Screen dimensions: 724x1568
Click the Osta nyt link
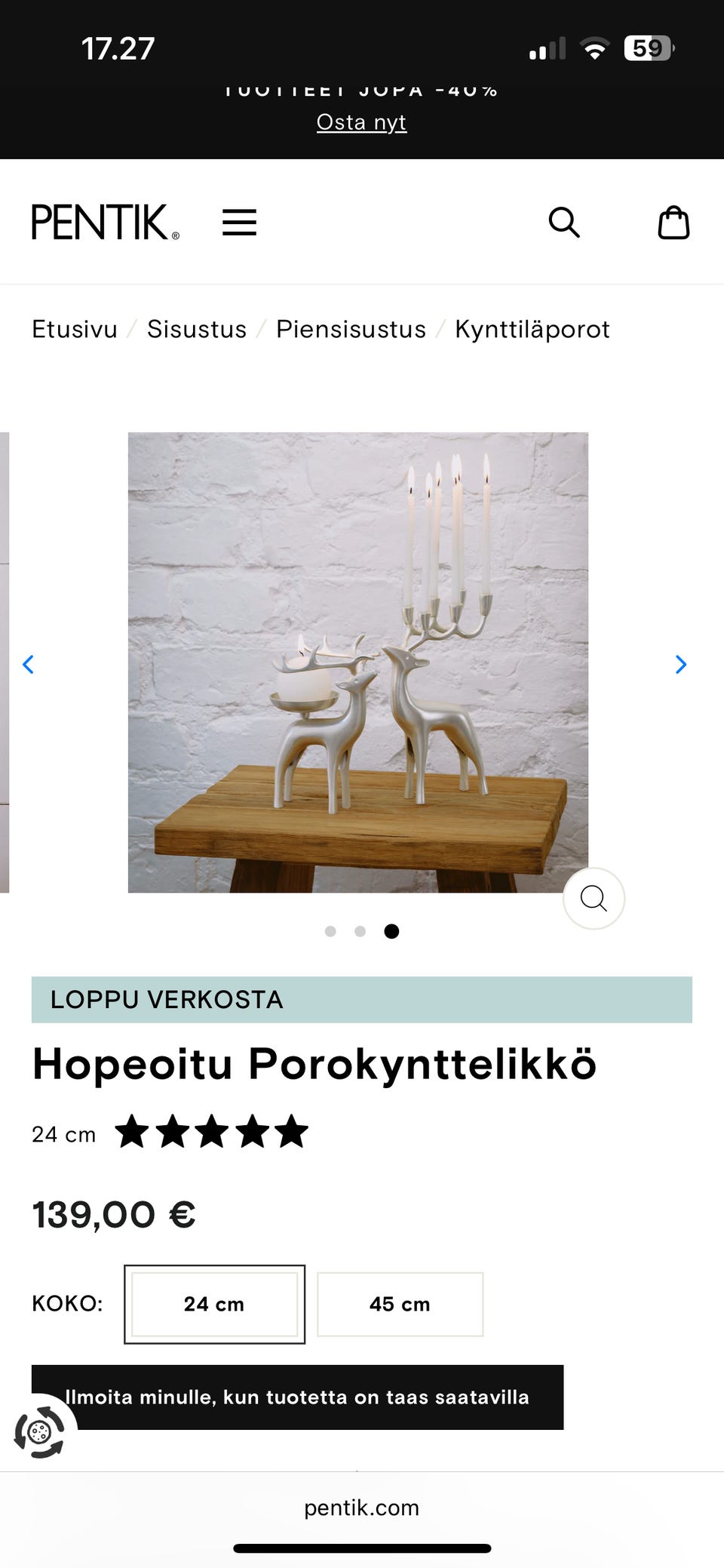click(x=361, y=121)
